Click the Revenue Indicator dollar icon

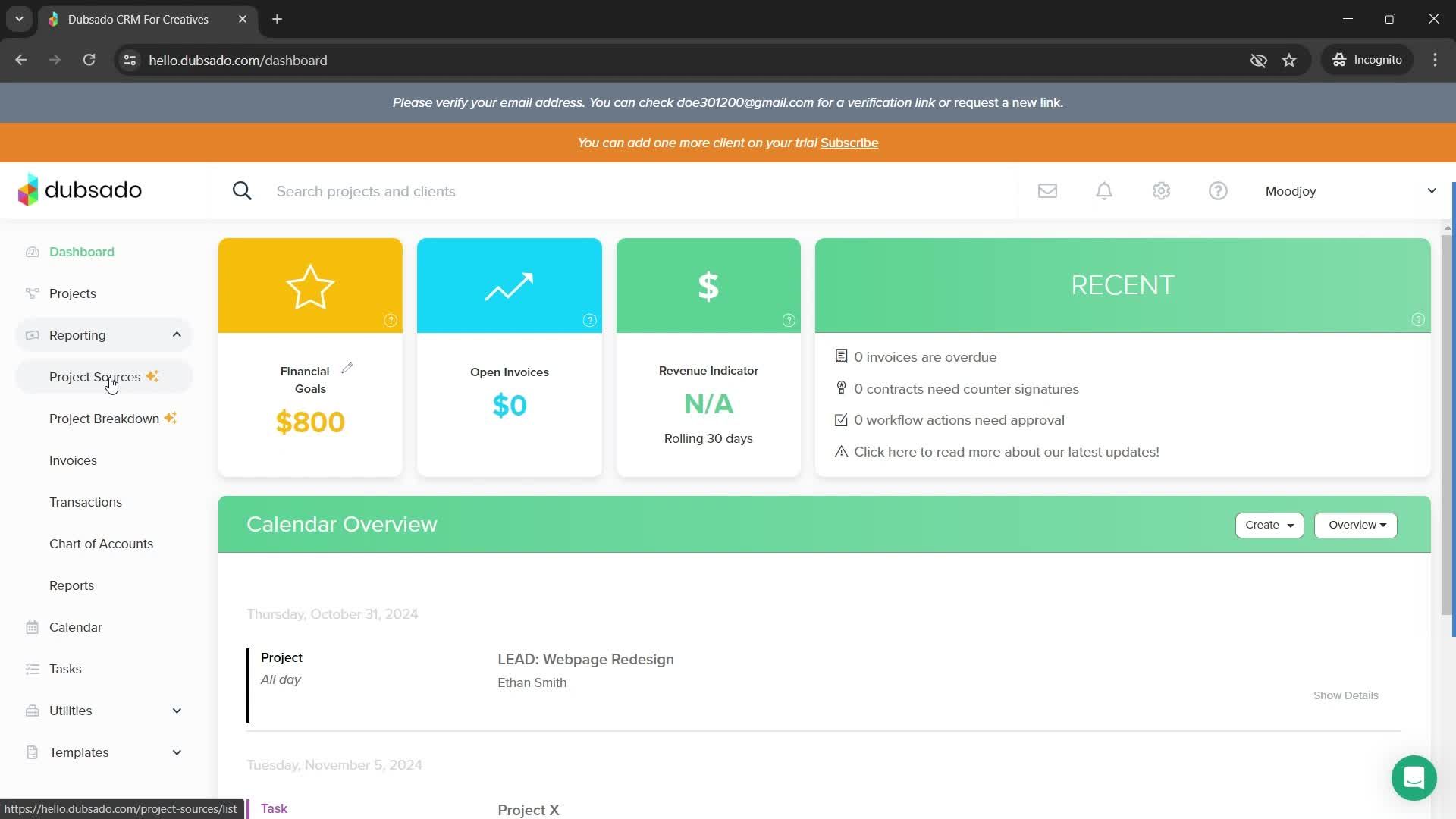pos(708,287)
